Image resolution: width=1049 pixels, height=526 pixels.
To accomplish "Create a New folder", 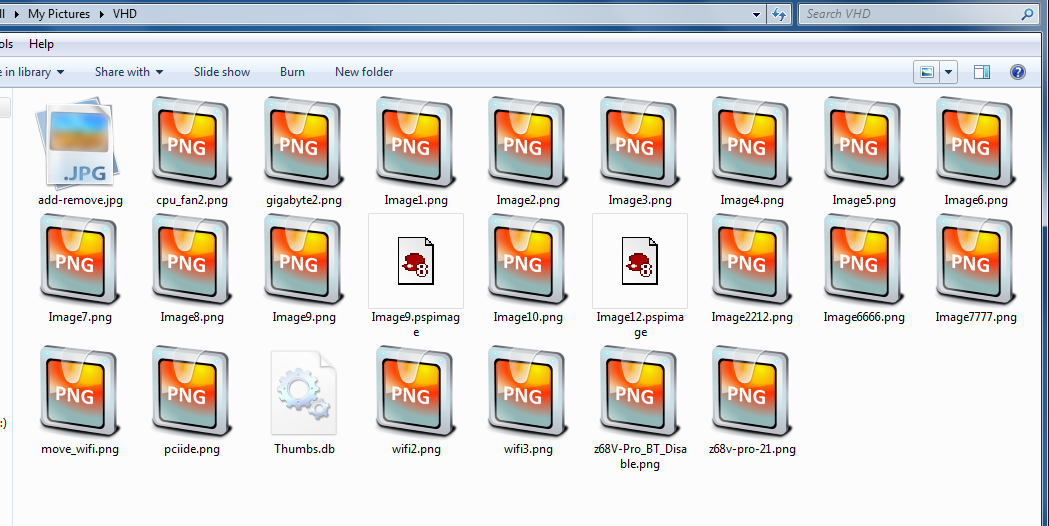I will click(x=364, y=72).
